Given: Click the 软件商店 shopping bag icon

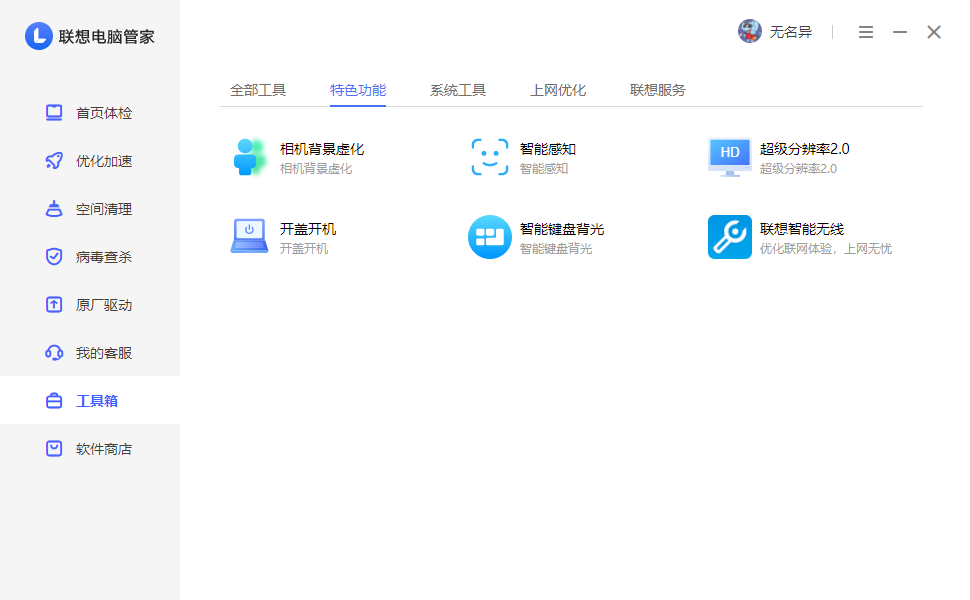Looking at the screenshot, I should [54, 448].
